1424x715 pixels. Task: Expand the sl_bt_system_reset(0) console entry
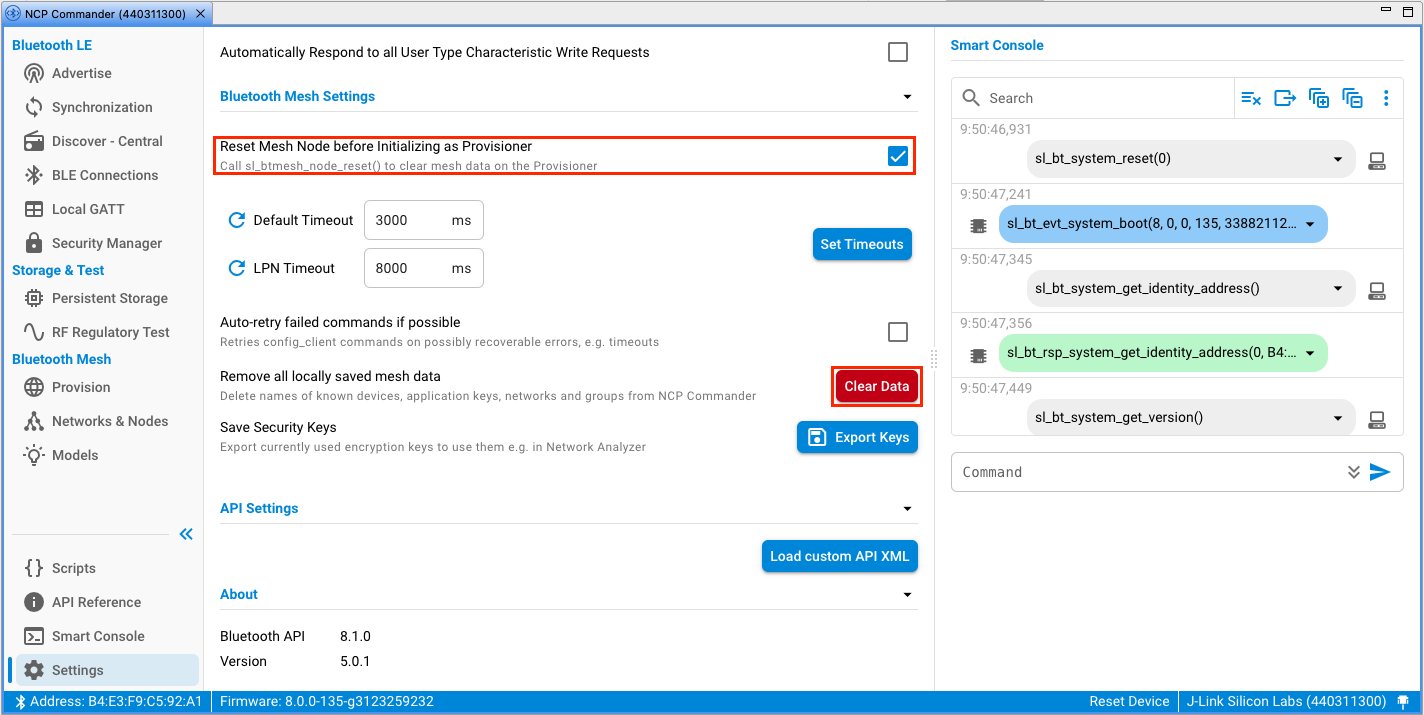tap(1338, 159)
